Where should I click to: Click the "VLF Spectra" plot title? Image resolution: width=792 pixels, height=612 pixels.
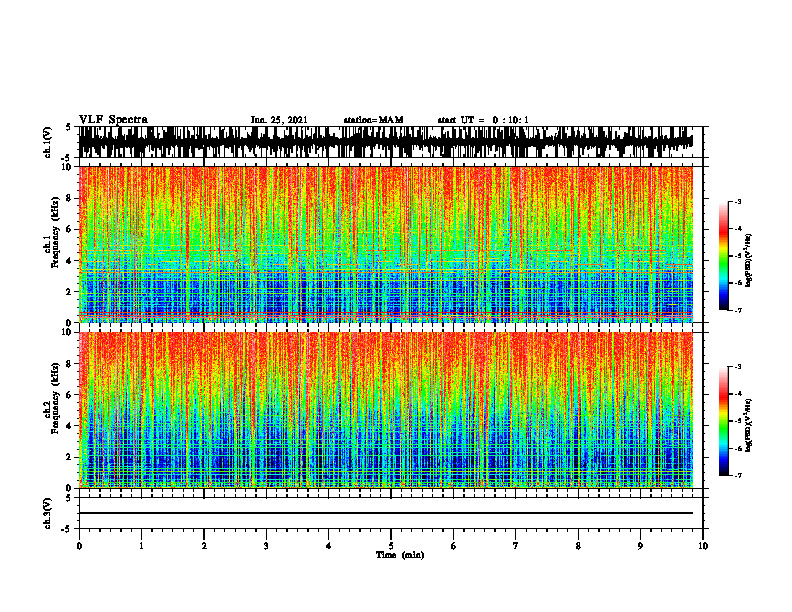(113, 120)
